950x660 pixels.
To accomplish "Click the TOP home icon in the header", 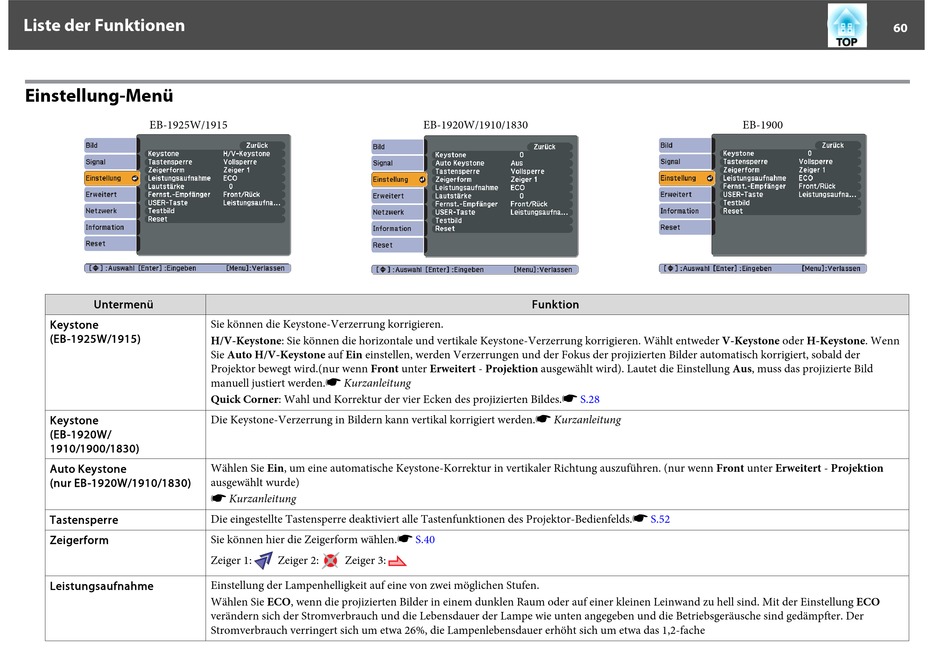I will pos(846,25).
